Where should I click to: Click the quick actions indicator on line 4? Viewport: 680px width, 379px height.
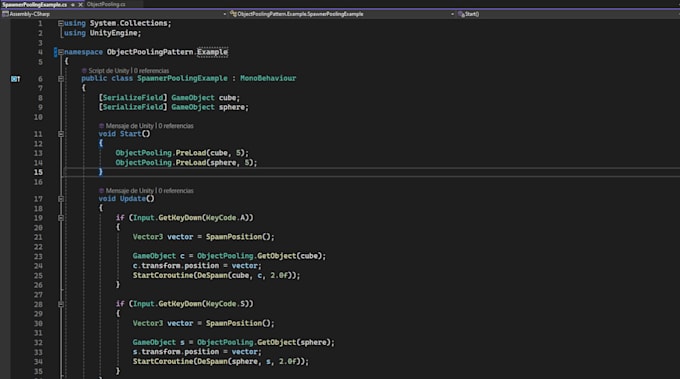(56, 52)
